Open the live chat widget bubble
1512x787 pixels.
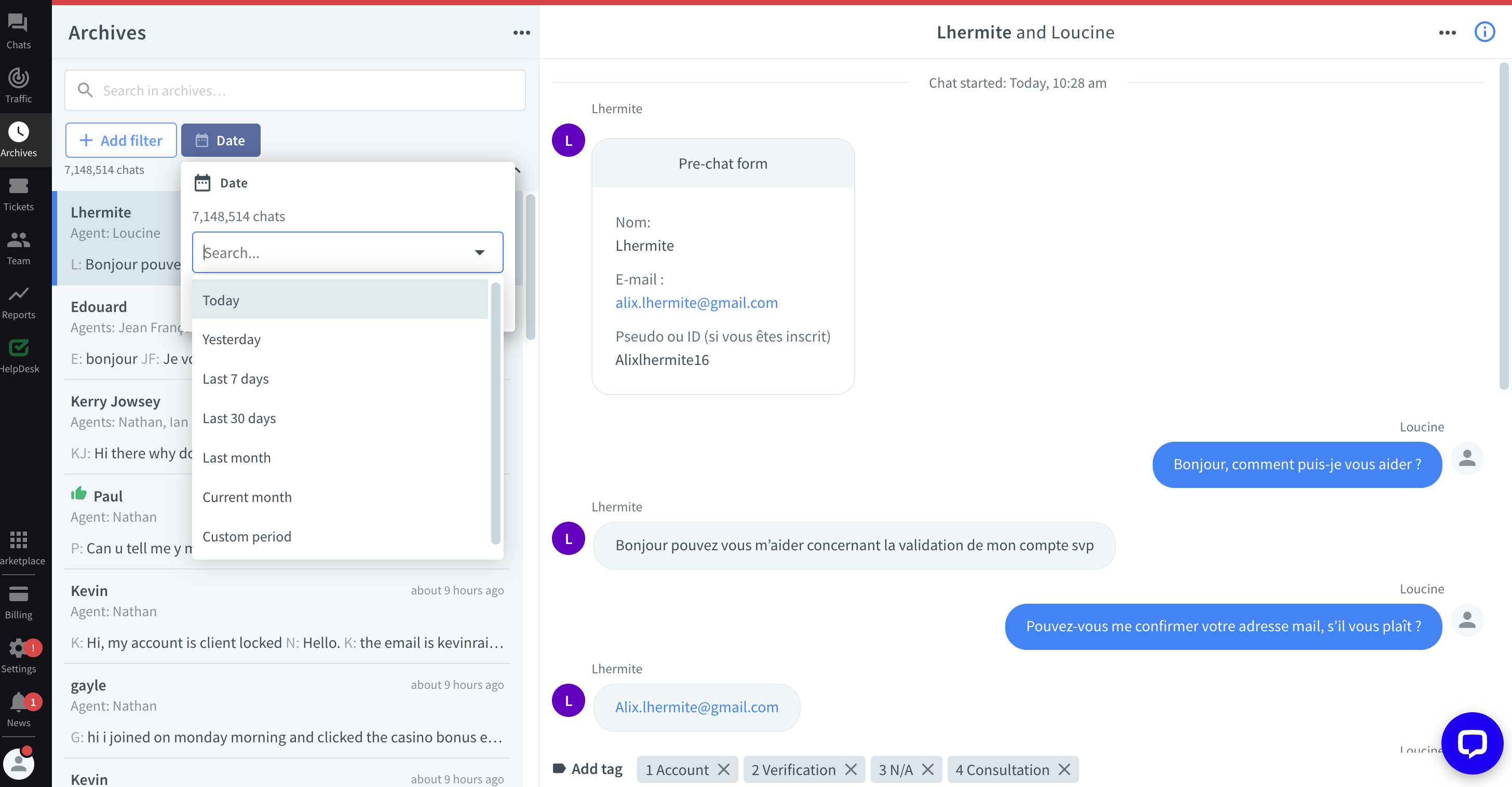(x=1472, y=743)
